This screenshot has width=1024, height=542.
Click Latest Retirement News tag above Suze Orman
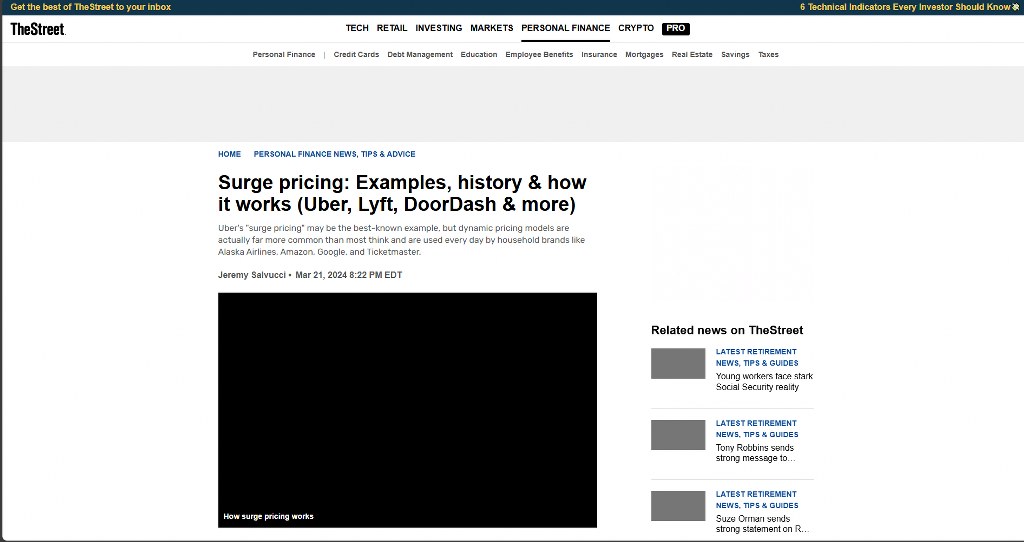(x=757, y=500)
